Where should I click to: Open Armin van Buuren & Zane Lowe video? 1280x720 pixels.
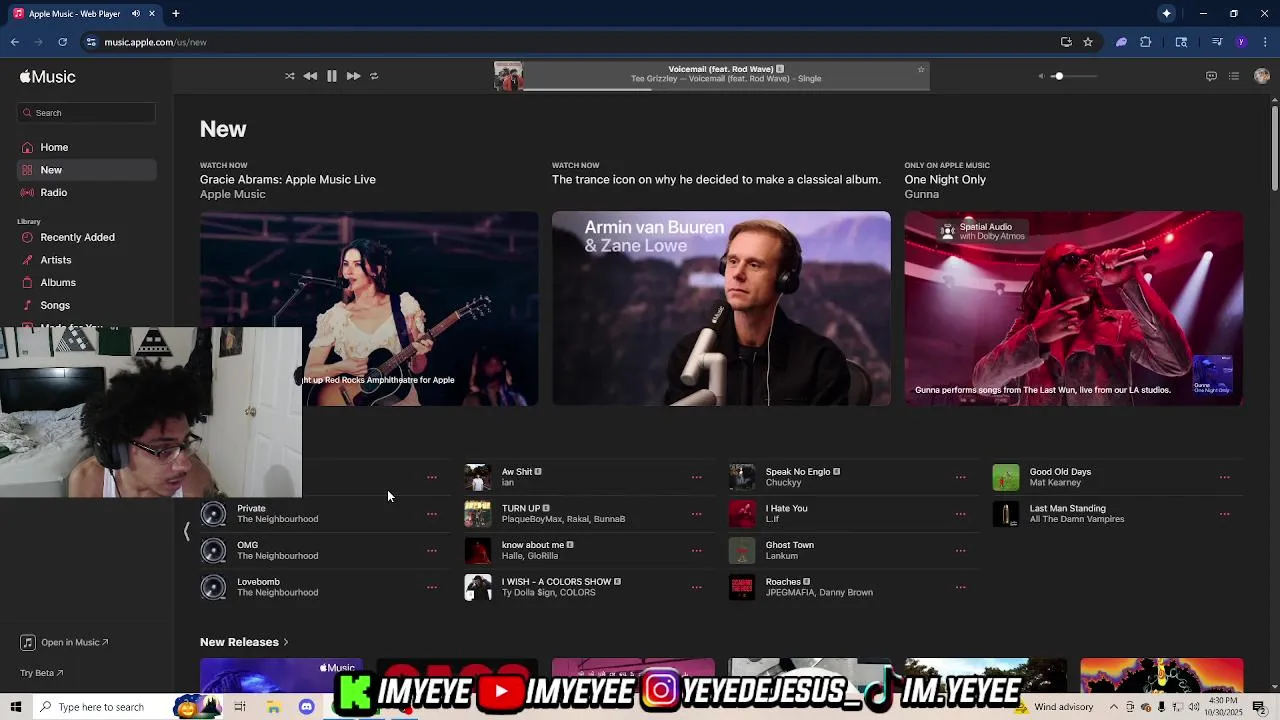pyautogui.click(x=721, y=308)
